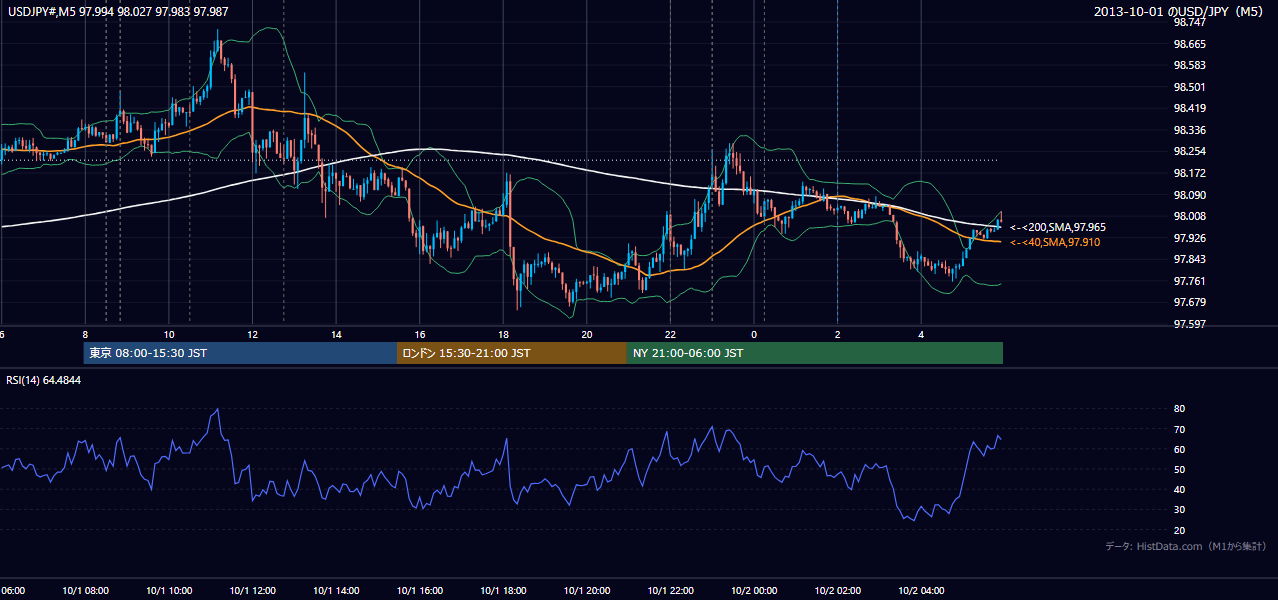Click the '10/1 22:00' bottom timeline label
Viewport: 1278px width, 600px height.
coord(670,590)
